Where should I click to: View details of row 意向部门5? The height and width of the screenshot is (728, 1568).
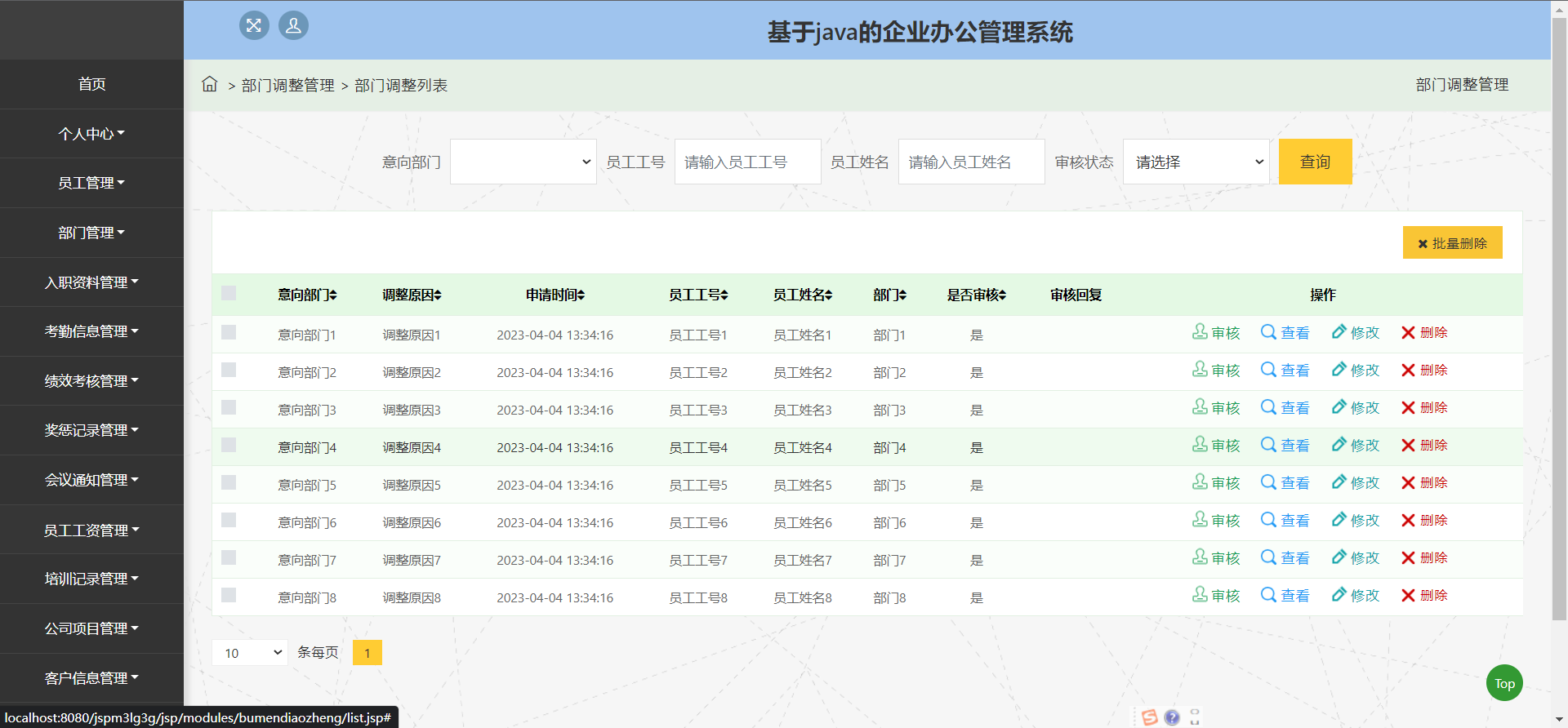(x=1285, y=482)
